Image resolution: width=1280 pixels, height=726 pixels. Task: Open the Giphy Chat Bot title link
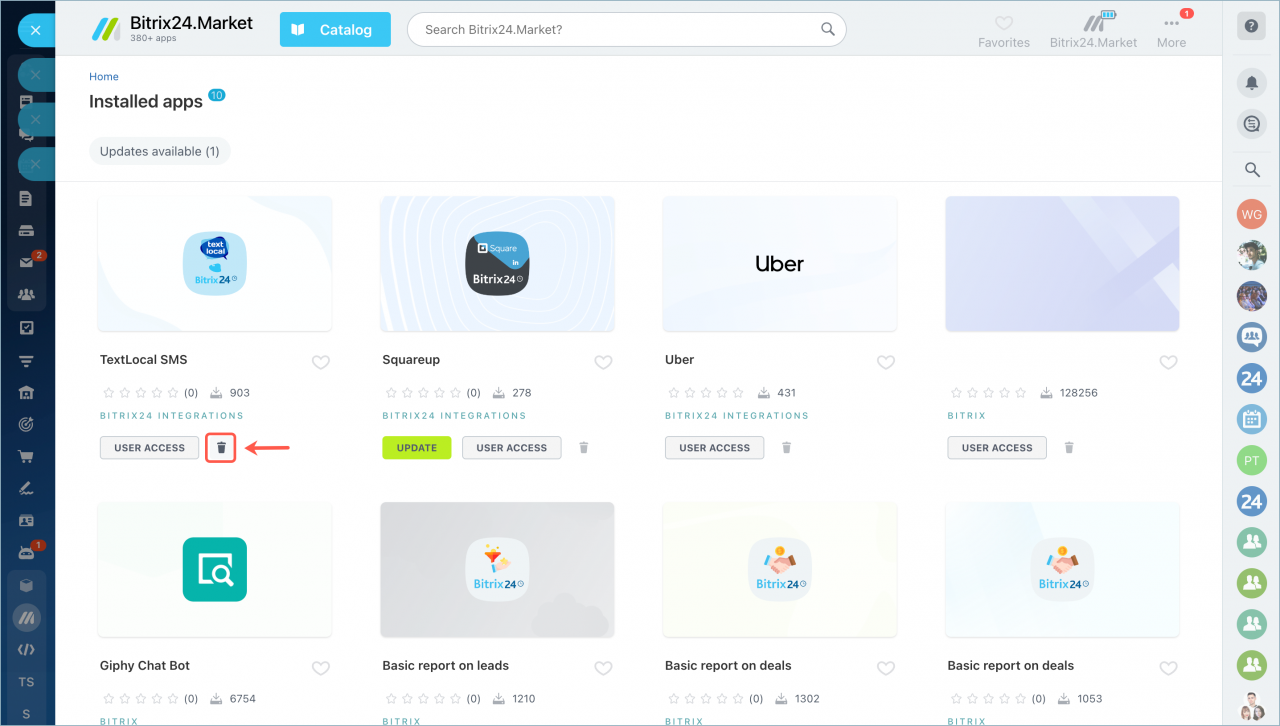[145, 665]
